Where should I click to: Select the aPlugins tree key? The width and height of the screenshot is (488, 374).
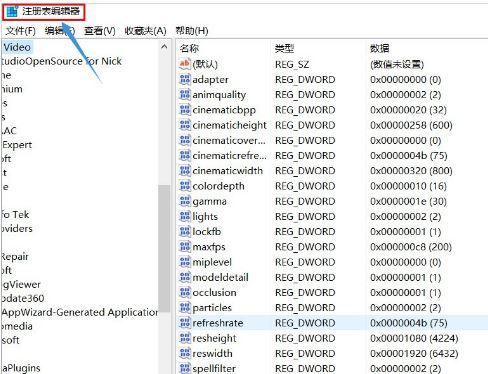coord(21,368)
